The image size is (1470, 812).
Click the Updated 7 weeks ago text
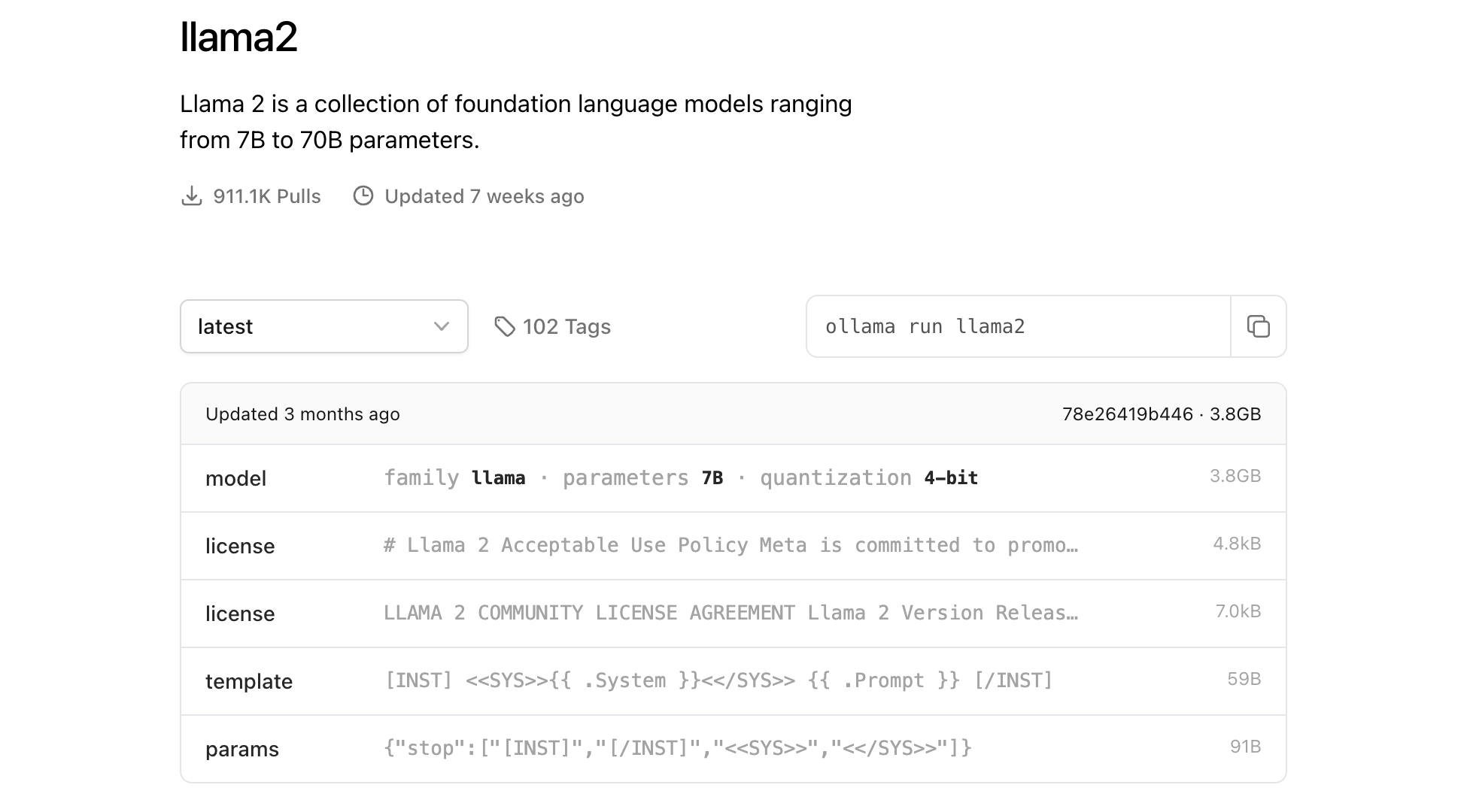[x=484, y=196]
